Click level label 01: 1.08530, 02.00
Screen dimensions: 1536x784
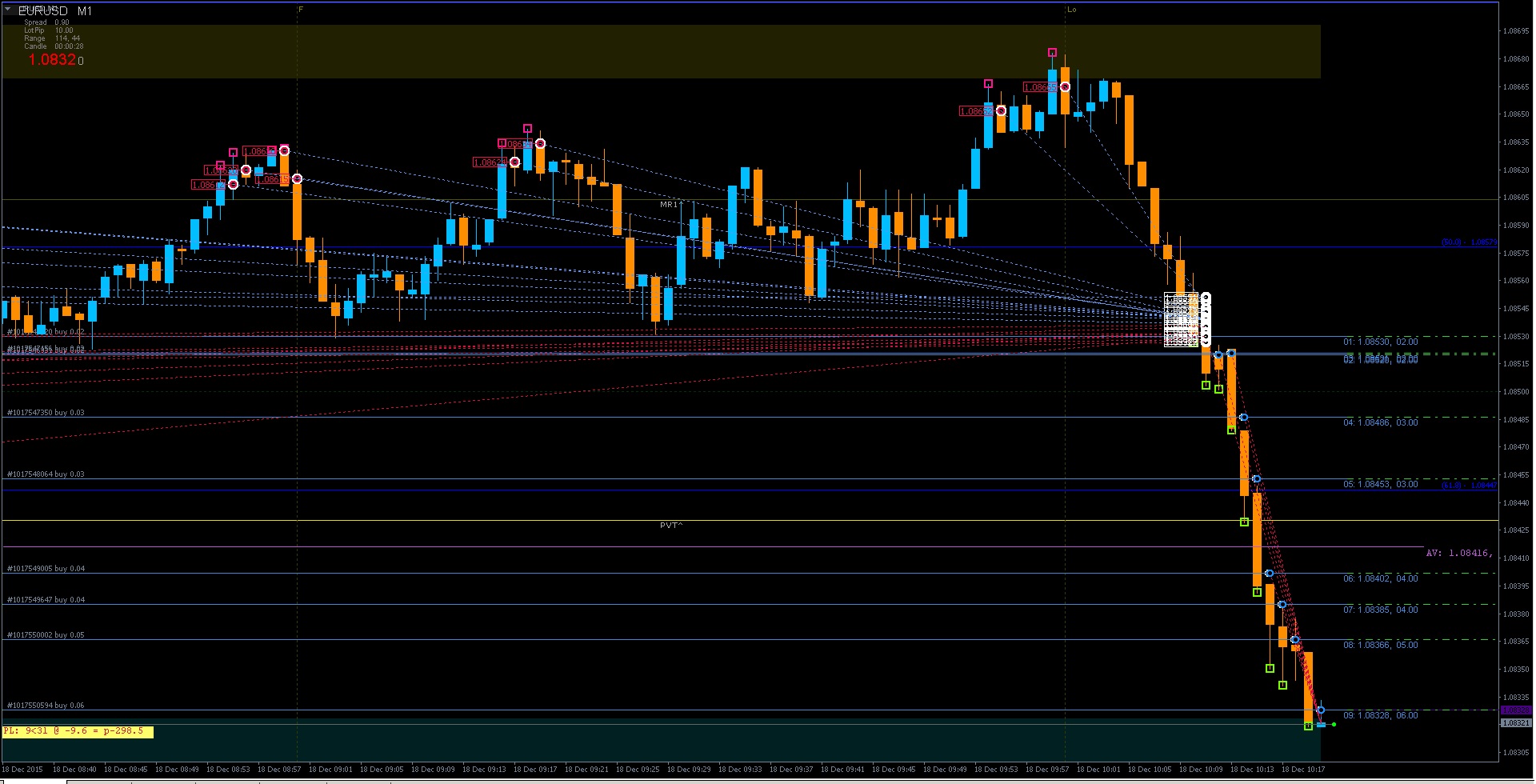[x=1381, y=342]
